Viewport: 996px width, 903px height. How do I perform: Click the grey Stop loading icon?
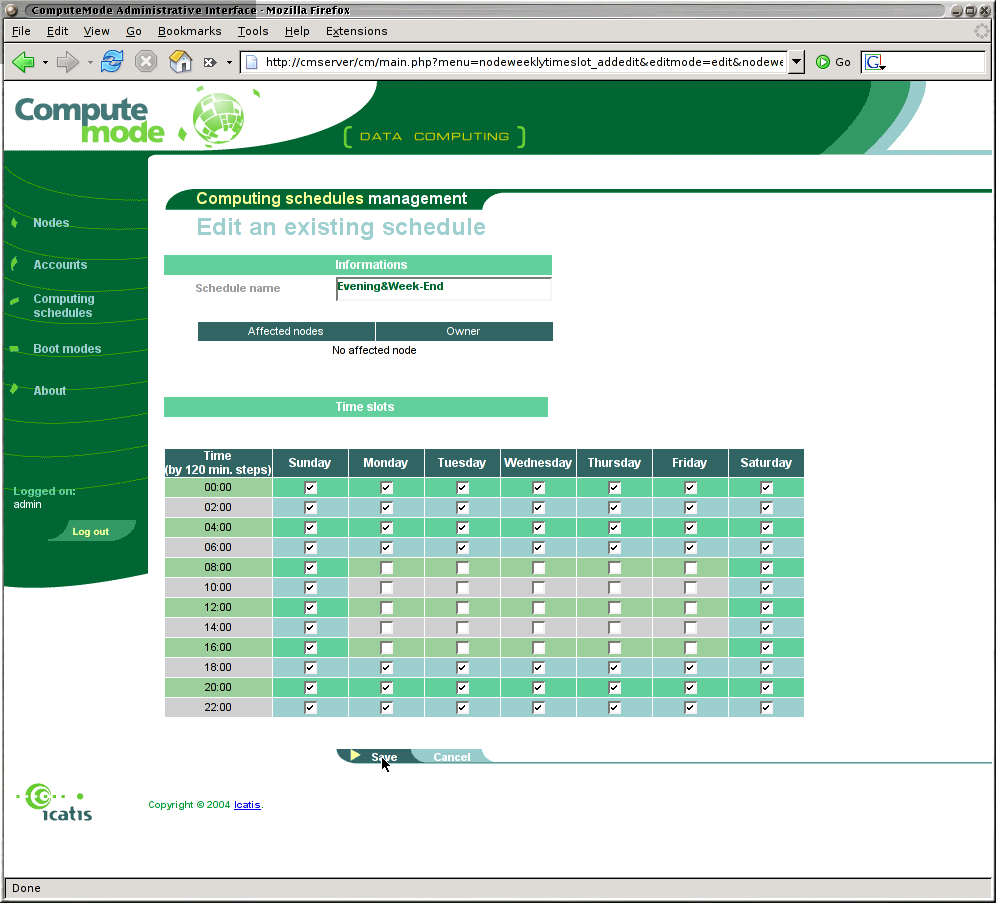(x=146, y=62)
